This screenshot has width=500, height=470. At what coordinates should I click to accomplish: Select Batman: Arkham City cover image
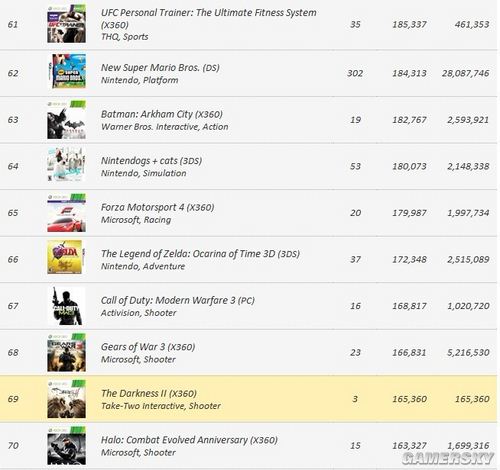[66, 120]
